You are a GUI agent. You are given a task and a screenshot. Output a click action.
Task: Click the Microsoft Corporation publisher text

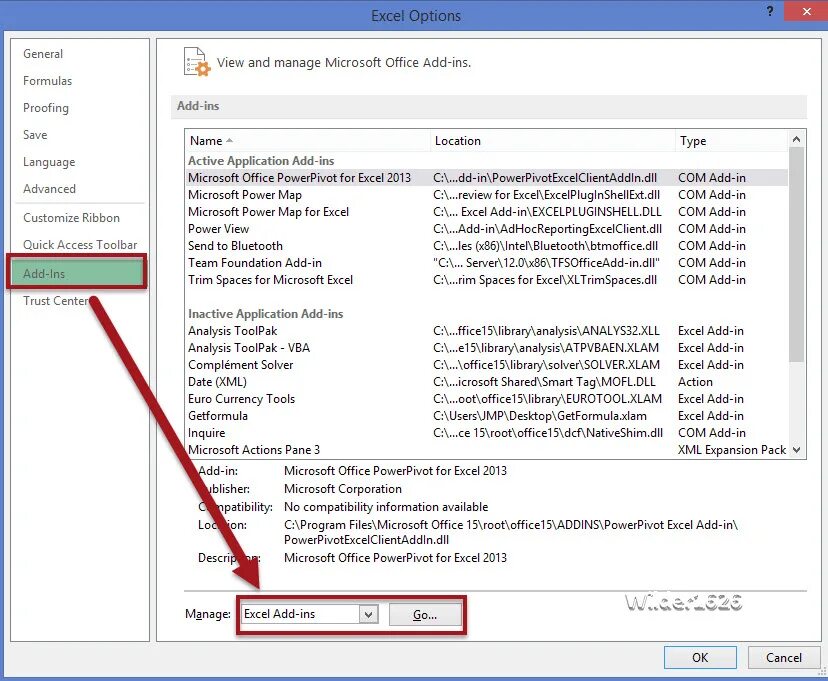coord(343,489)
